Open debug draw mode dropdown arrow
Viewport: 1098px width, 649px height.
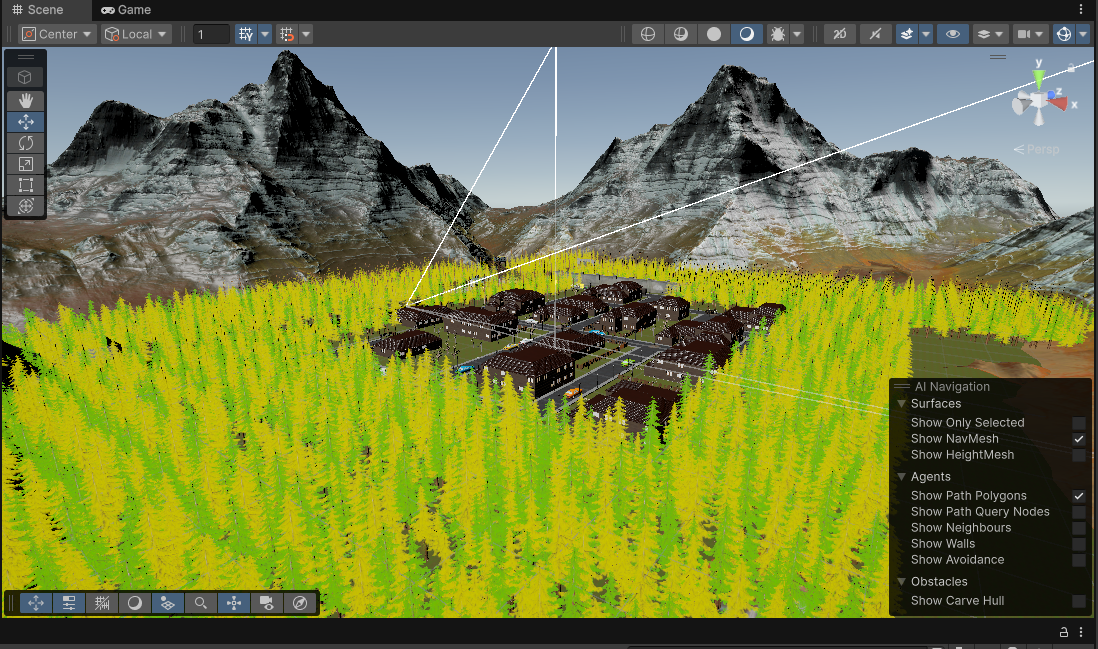pos(797,34)
